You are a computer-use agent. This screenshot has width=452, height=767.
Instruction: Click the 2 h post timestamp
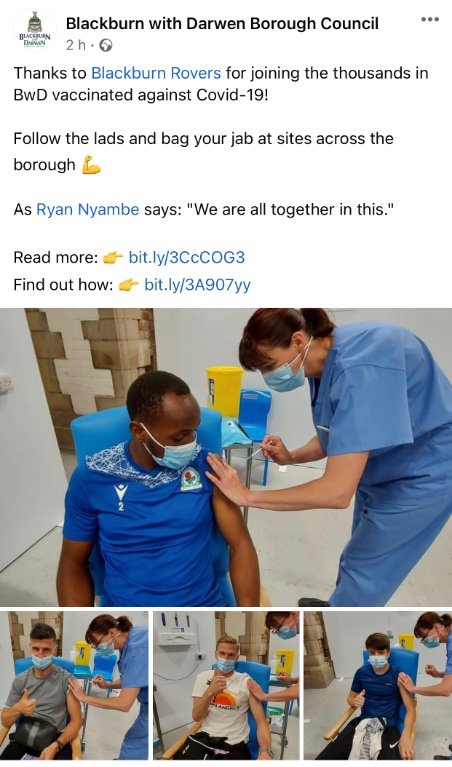coord(76,45)
